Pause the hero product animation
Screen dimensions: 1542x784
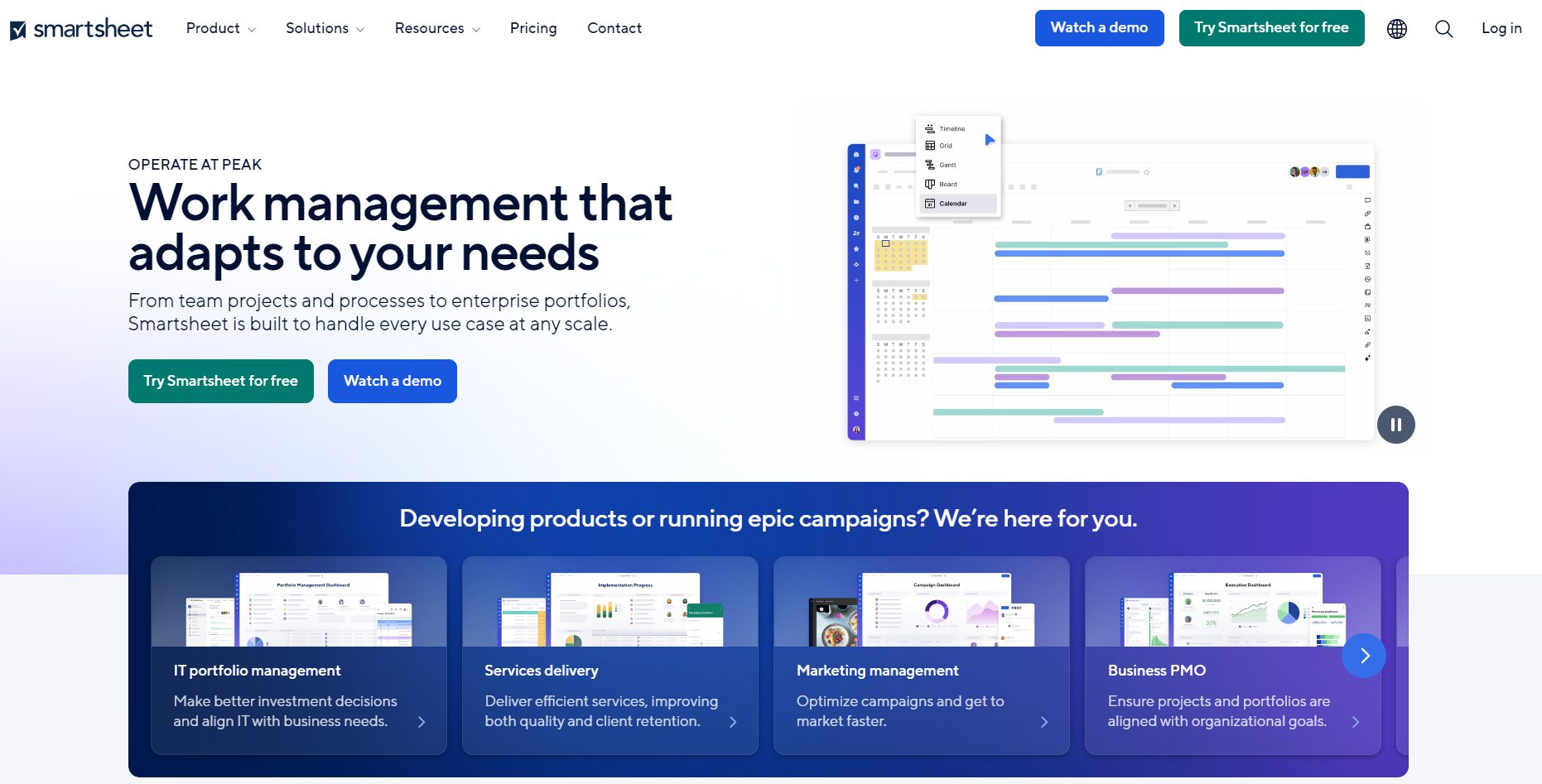click(1396, 425)
